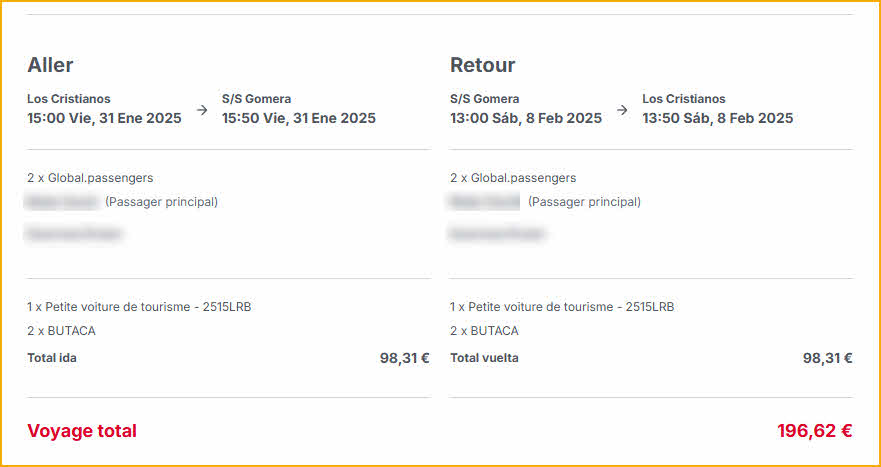Click the 15:00 Vie, 31 Ene 2025 departure time
The image size is (881, 467).
pyautogui.click(x=104, y=118)
